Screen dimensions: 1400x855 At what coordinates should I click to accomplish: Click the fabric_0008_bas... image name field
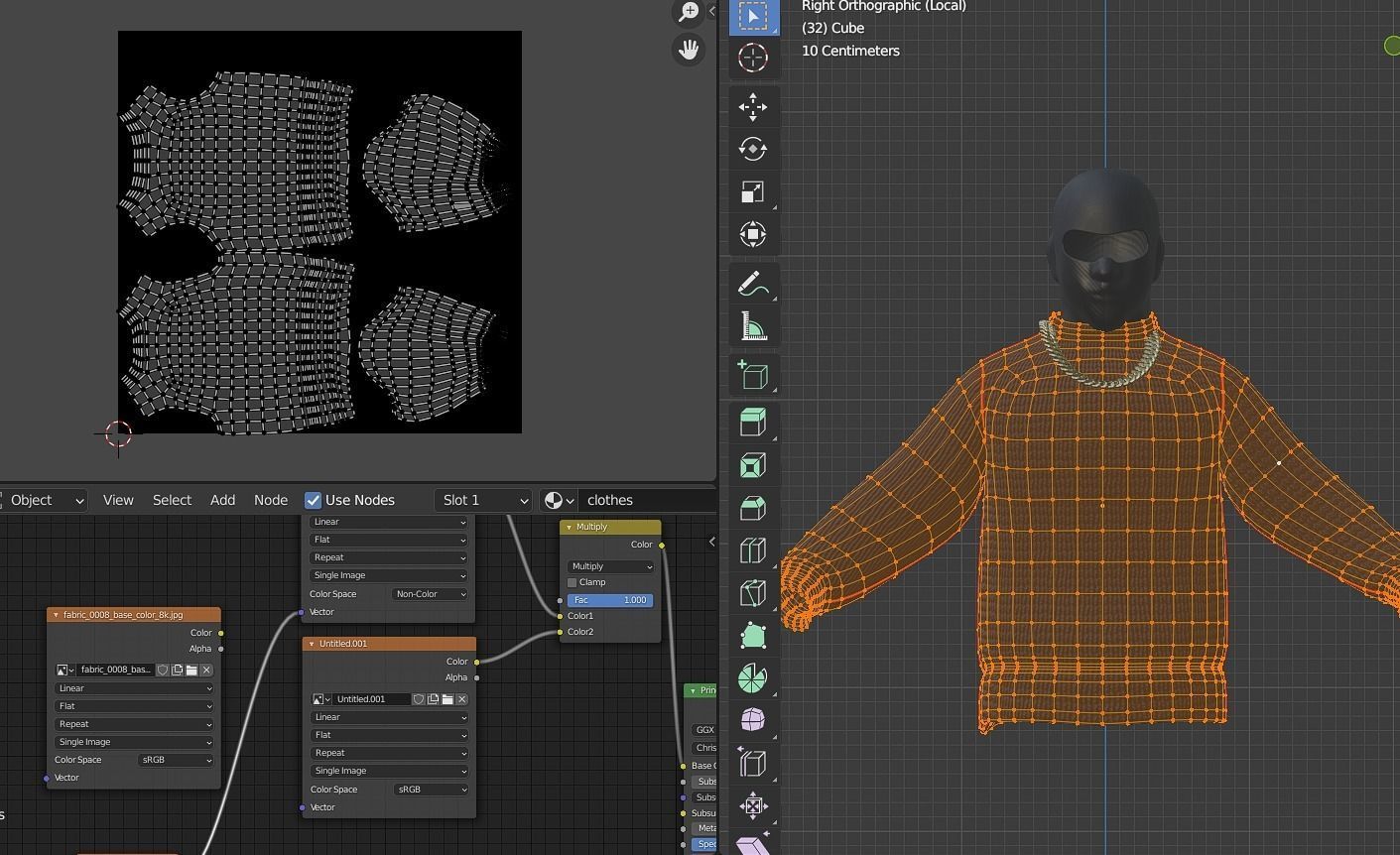coord(116,671)
